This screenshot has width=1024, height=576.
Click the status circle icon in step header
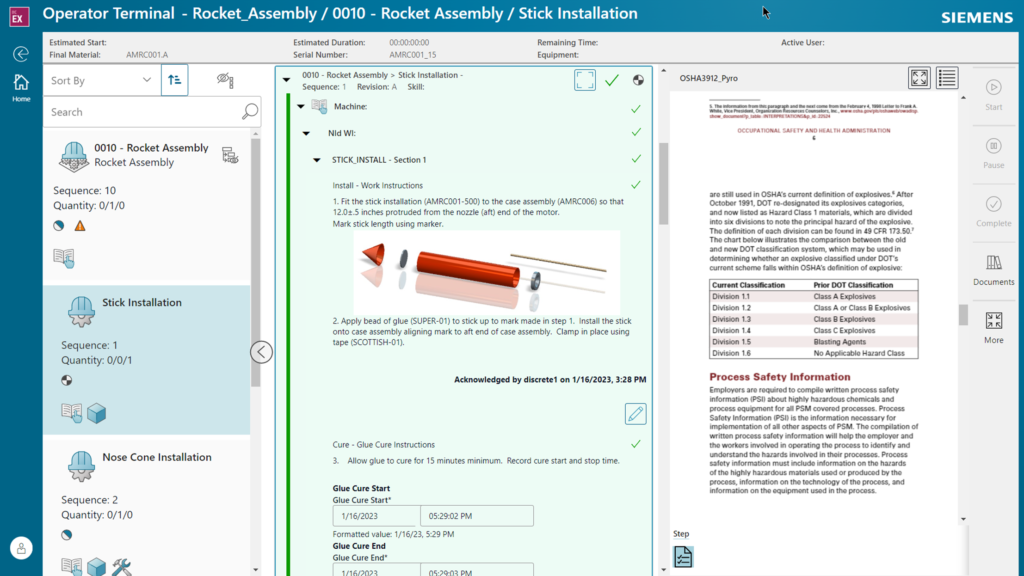coord(638,80)
